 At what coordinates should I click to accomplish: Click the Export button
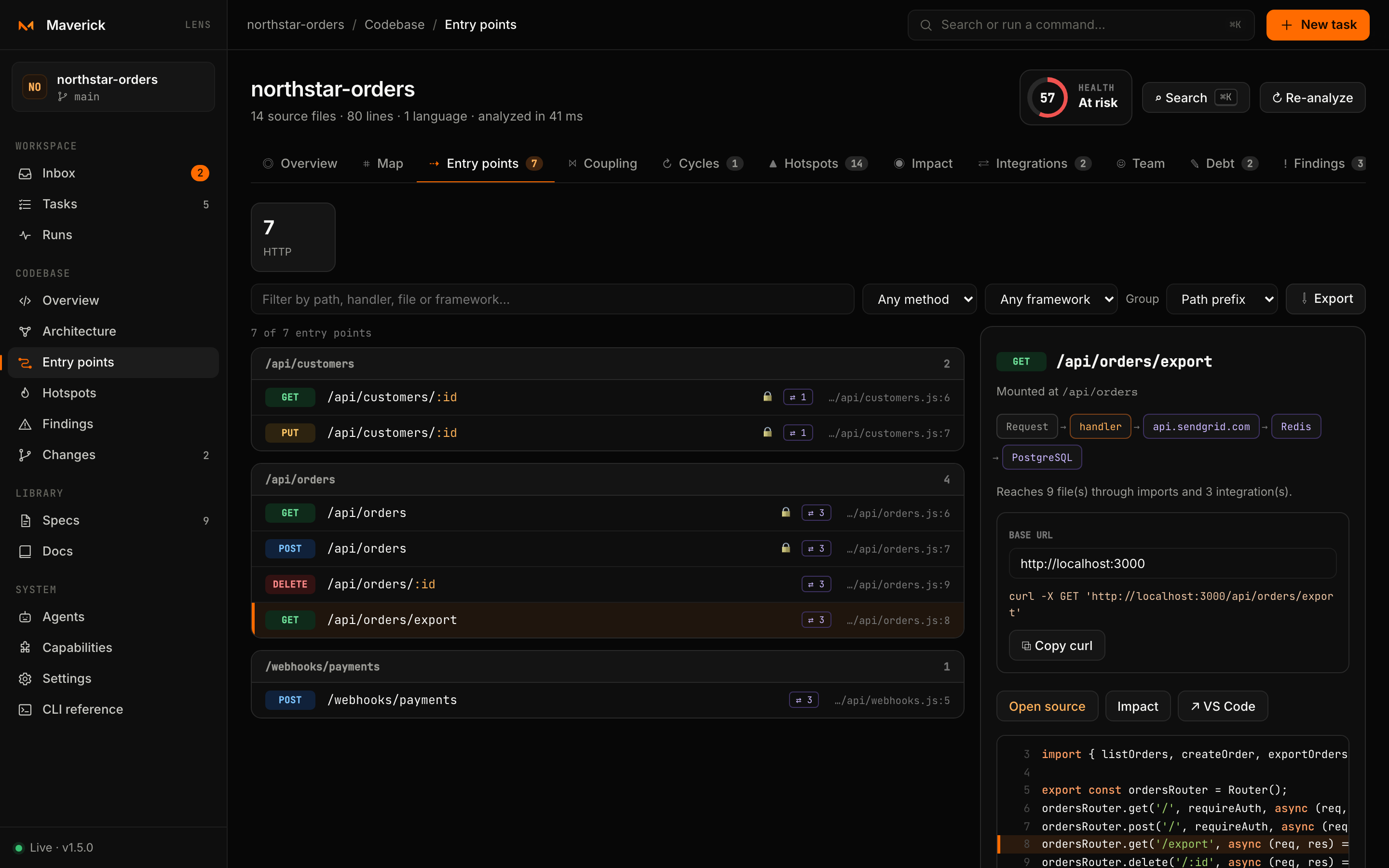pyautogui.click(x=1325, y=299)
